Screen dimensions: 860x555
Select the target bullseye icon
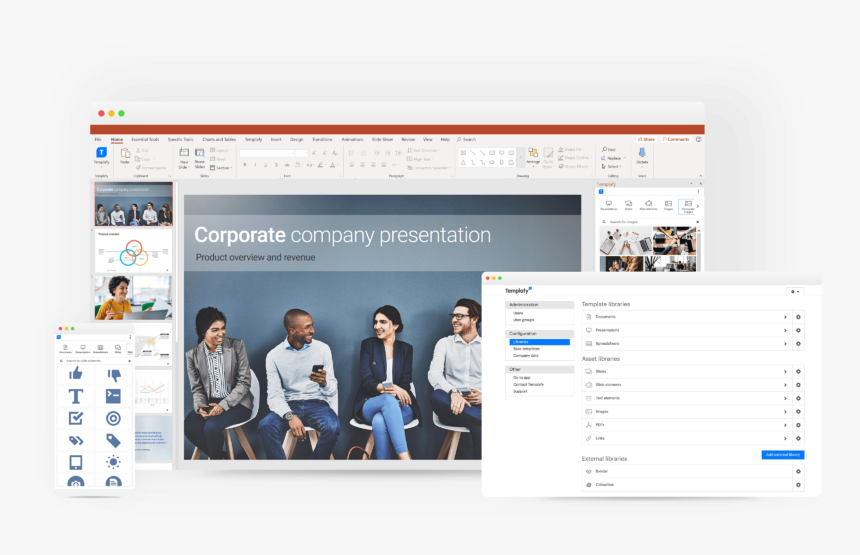(x=113, y=418)
